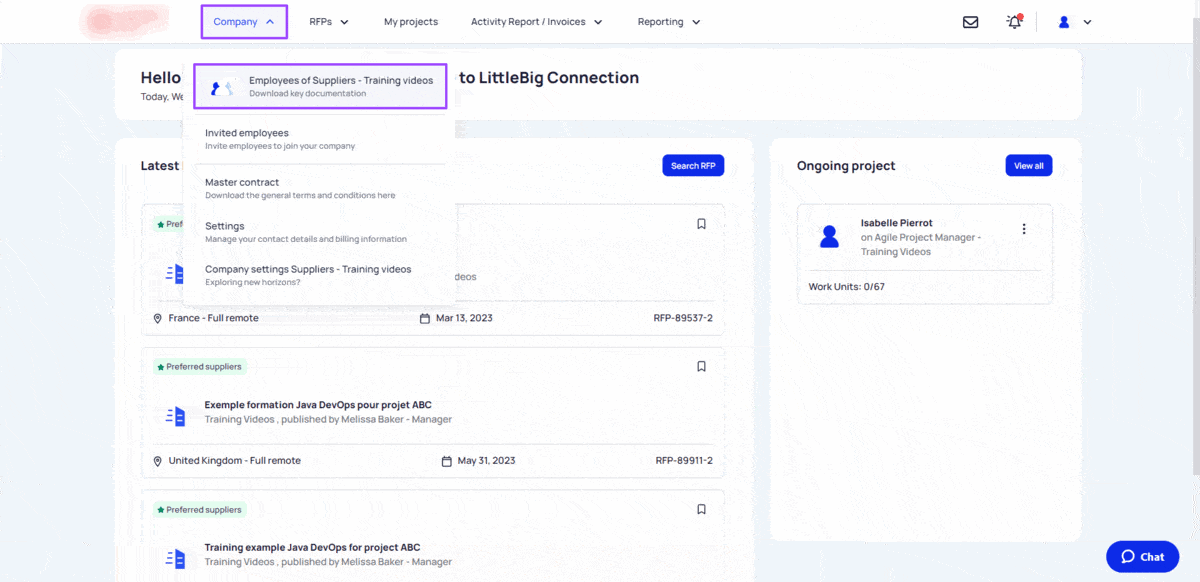The image size is (1200, 582).
Task: Open the RFPs dropdown menu
Action: 329,22
